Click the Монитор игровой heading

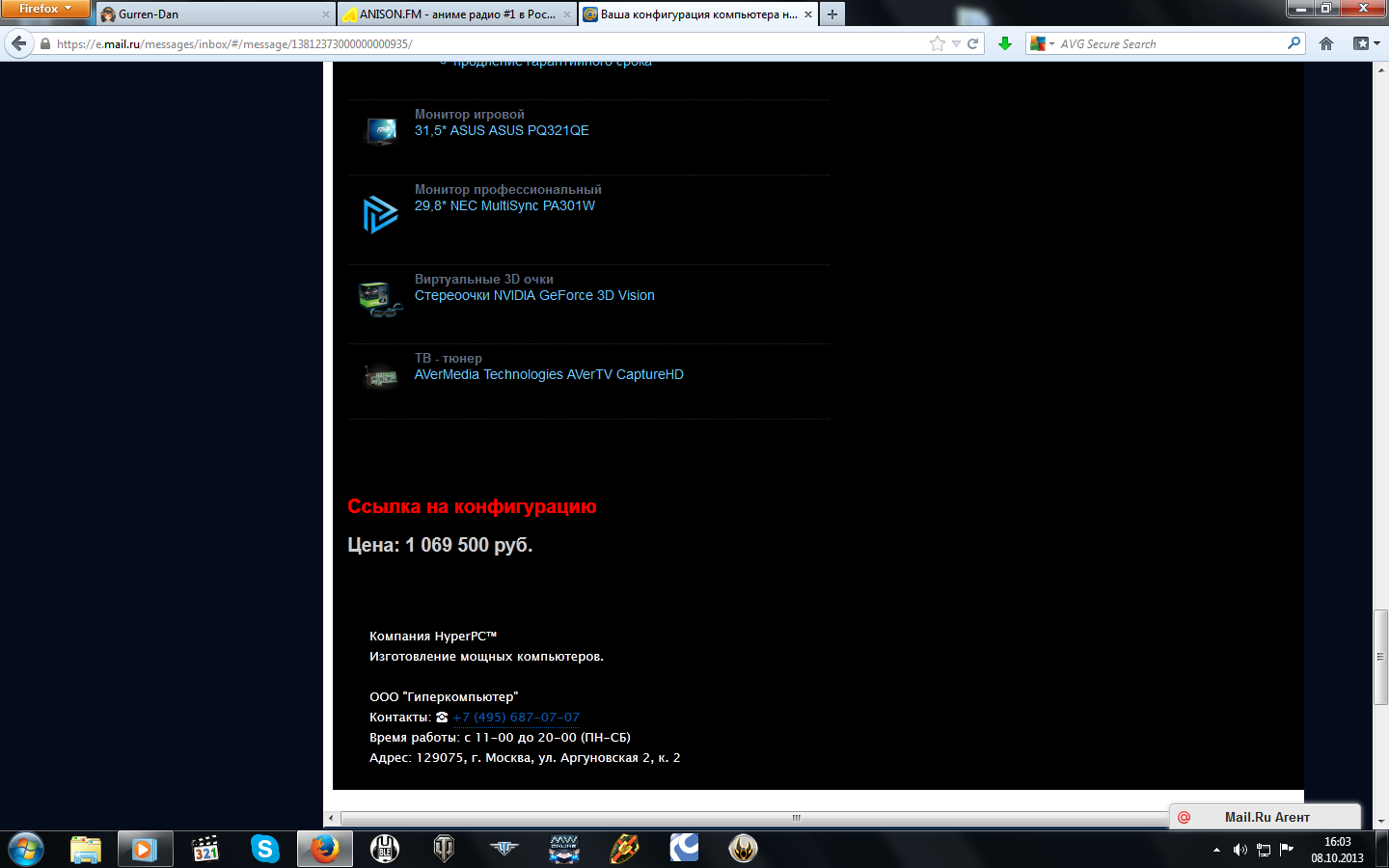pyautogui.click(x=470, y=114)
